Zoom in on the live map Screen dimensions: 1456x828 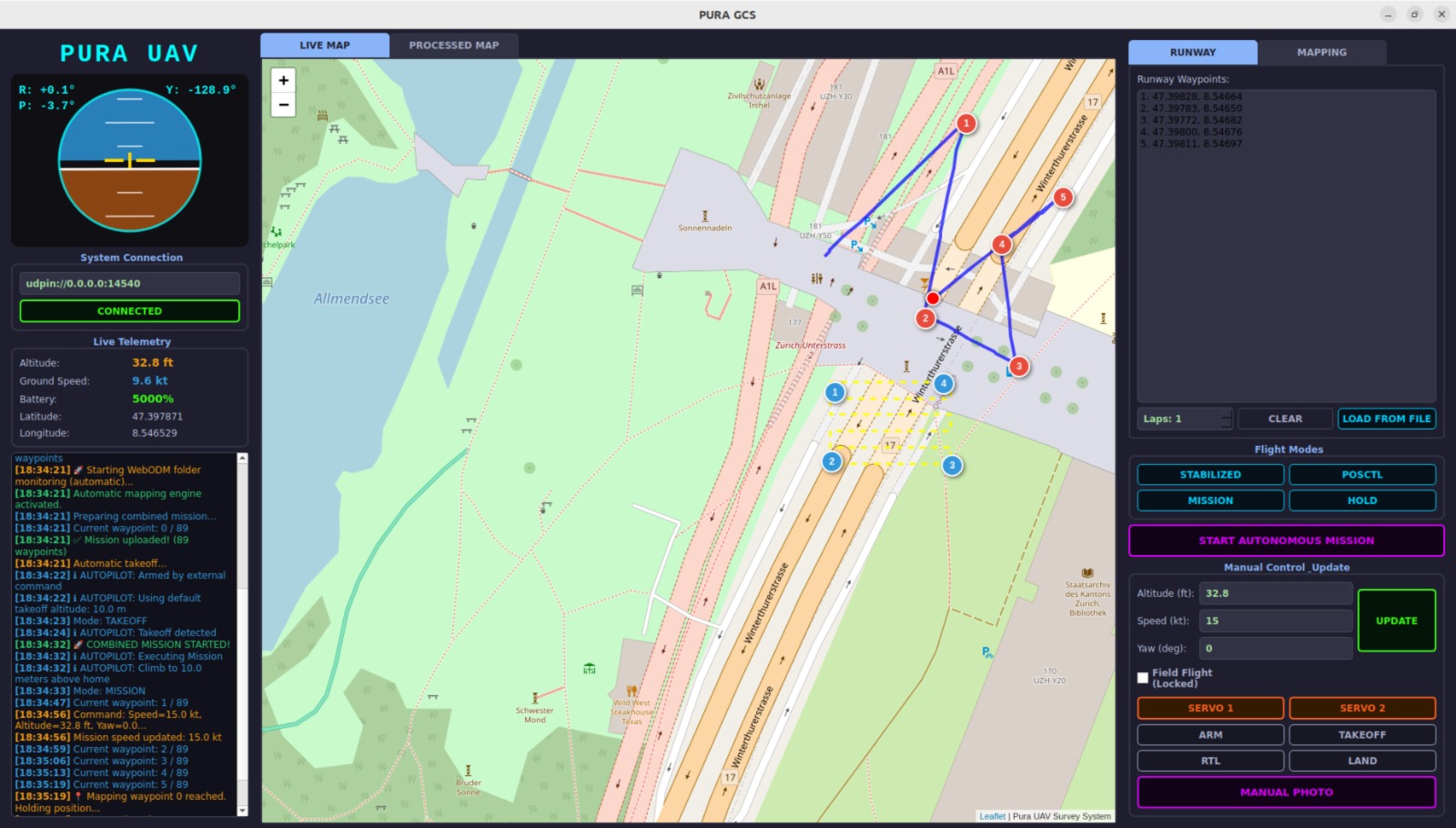[x=284, y=81]
